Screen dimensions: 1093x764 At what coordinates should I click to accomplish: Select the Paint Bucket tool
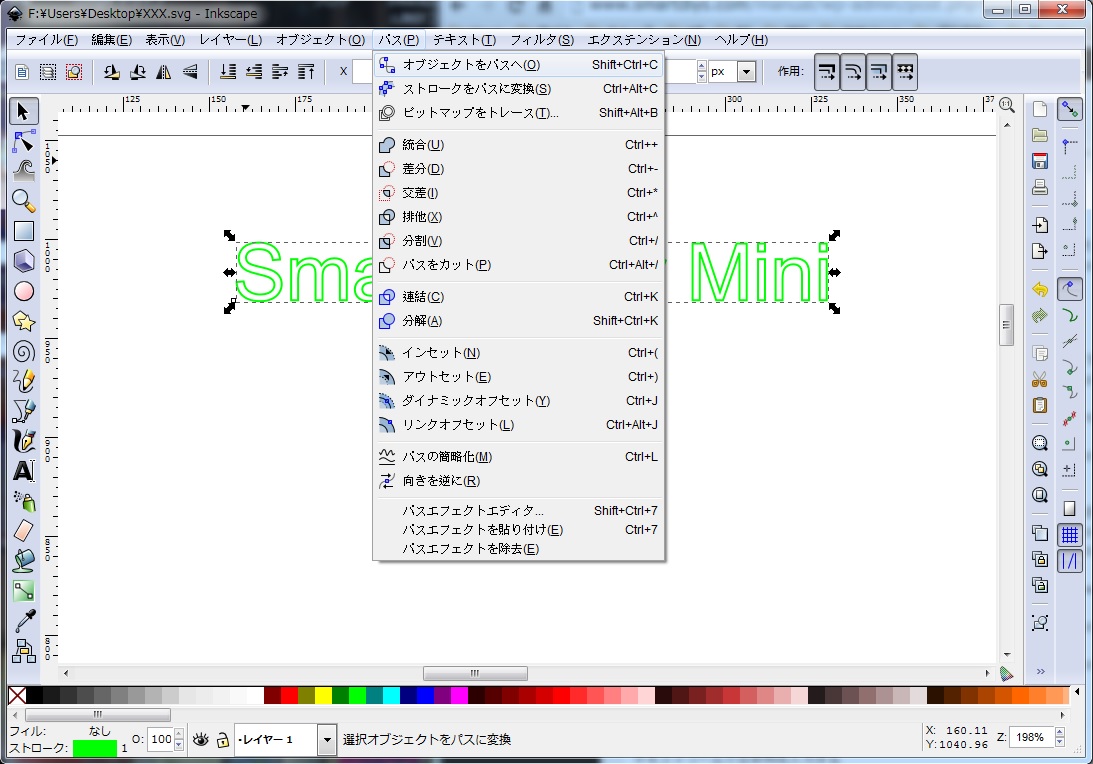click(x=24, y=560)
